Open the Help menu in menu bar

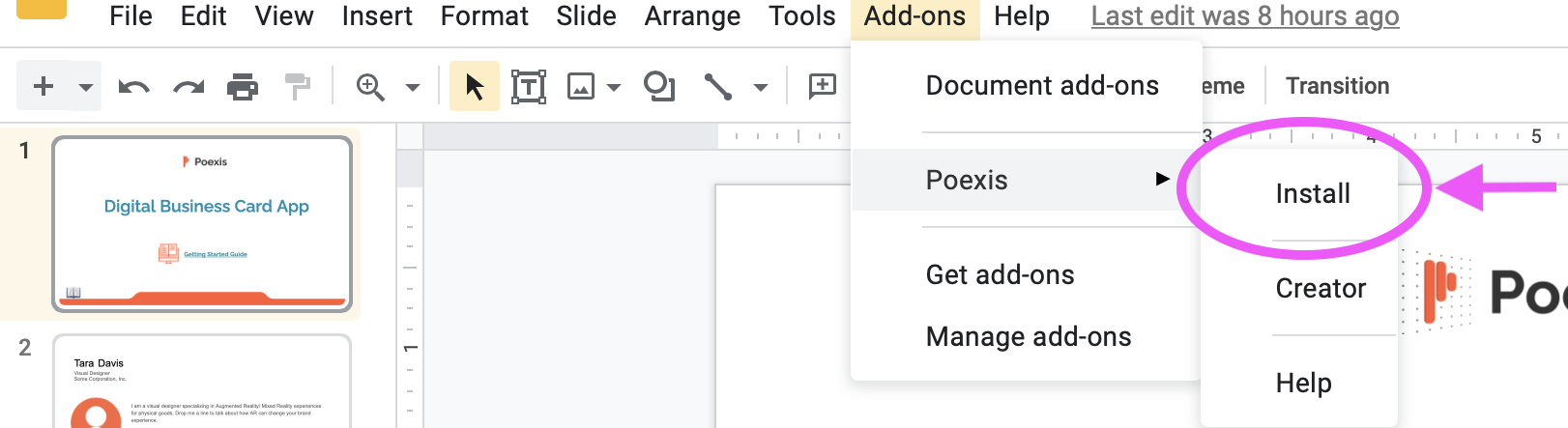point(1022,16)
